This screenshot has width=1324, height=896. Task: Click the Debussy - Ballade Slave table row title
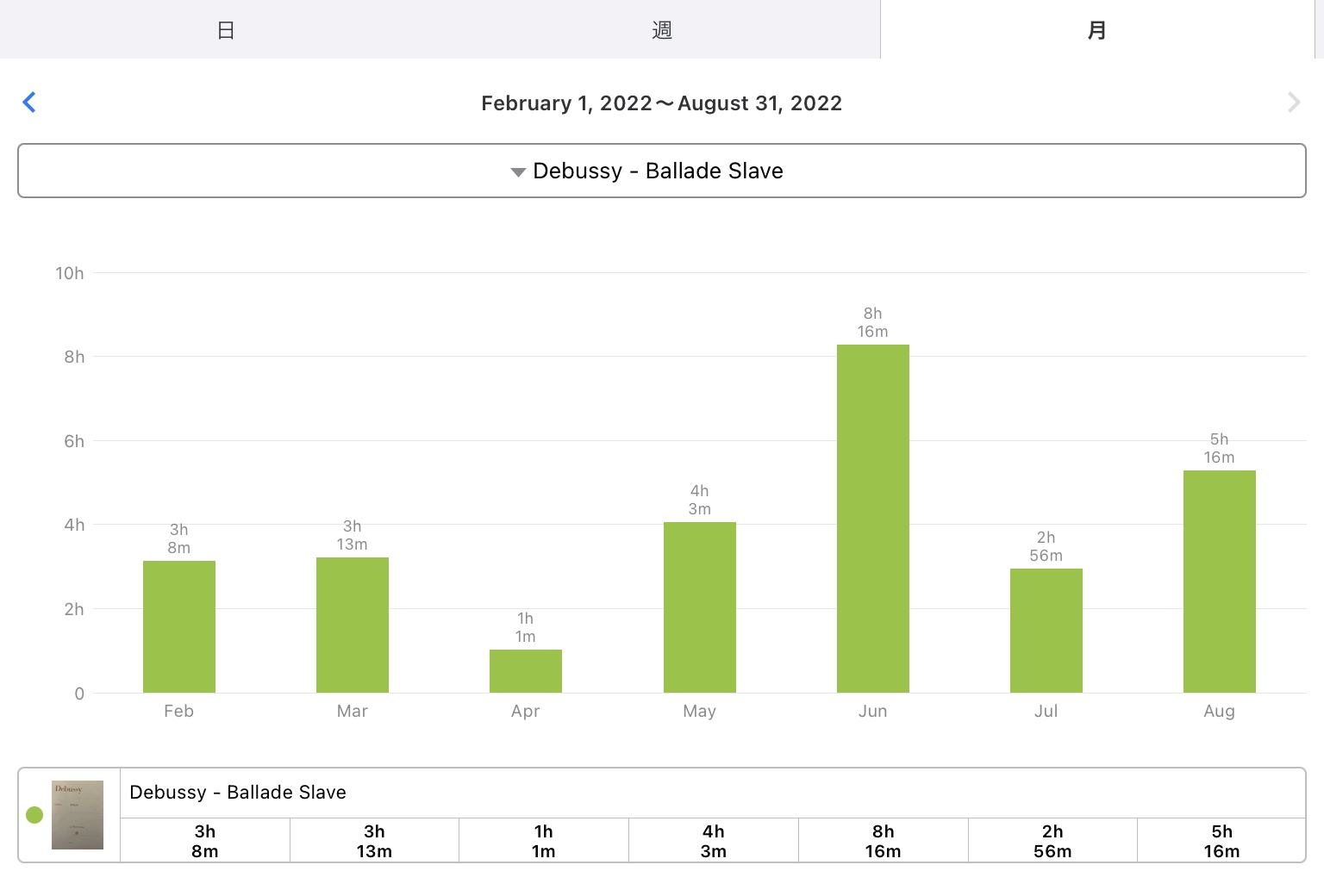[238, 793]
